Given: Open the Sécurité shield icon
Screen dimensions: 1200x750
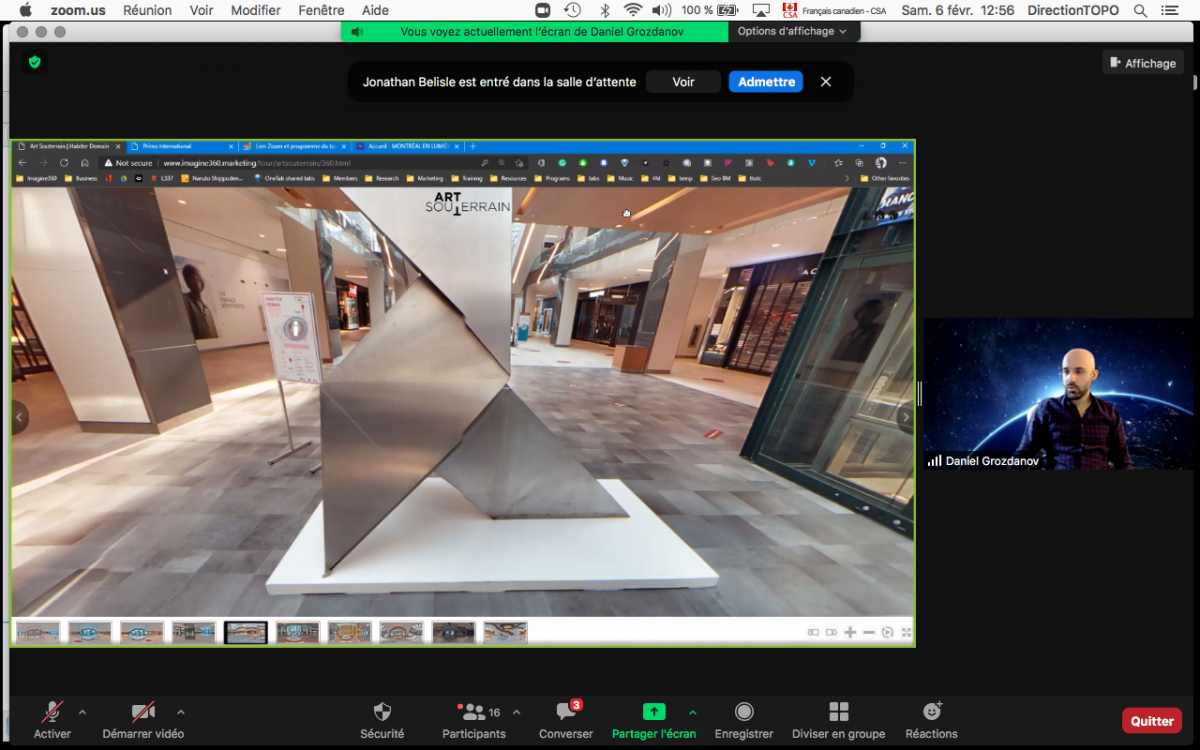Looking at the screenshot, I should pos(382,712).
